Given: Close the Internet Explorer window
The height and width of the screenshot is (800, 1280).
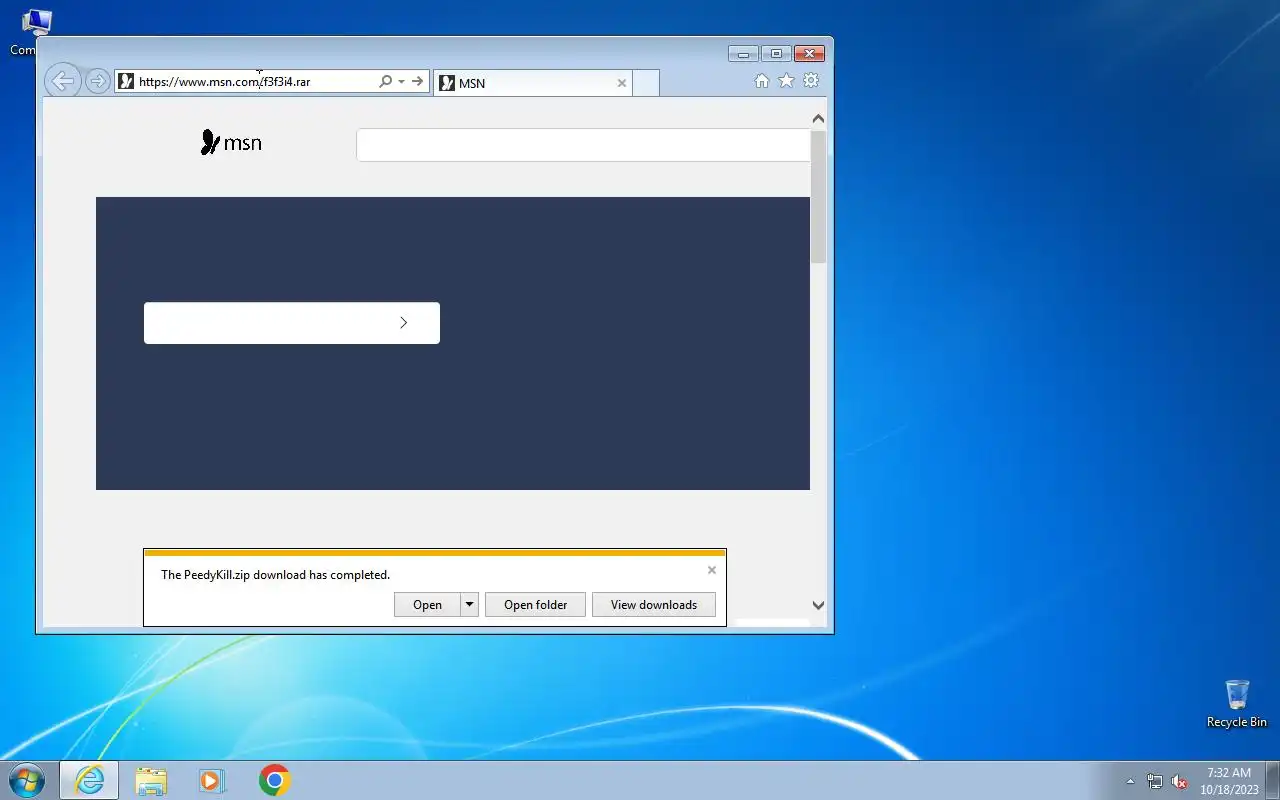Looking at the screenshot, I should [810, 54].
